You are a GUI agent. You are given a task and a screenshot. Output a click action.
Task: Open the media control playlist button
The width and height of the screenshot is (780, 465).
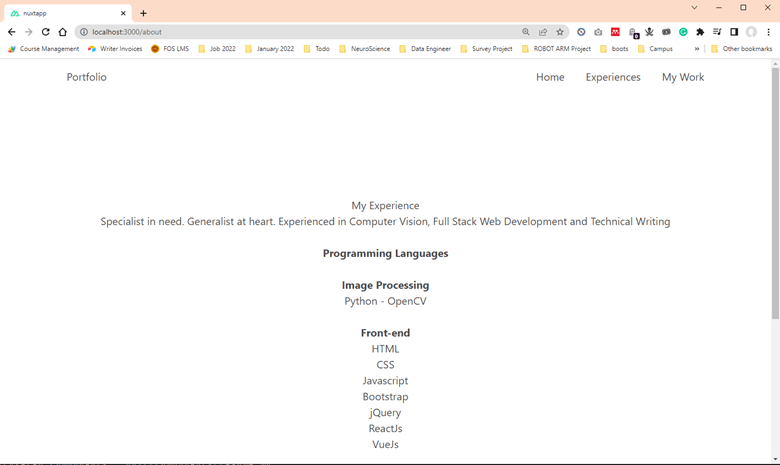tap(717, 32)
